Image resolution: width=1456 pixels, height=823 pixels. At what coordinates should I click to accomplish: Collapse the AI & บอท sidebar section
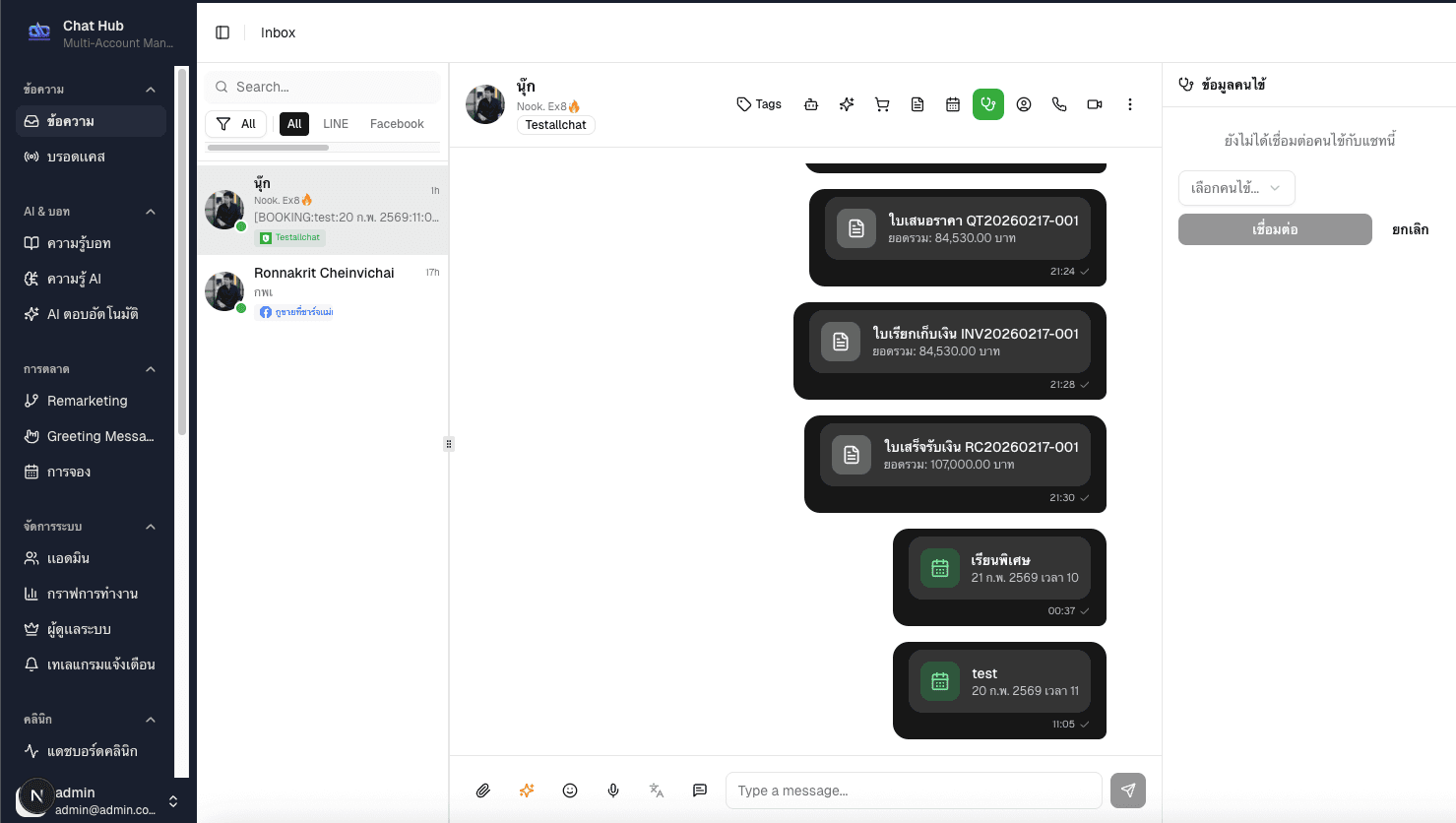point(150,211)
